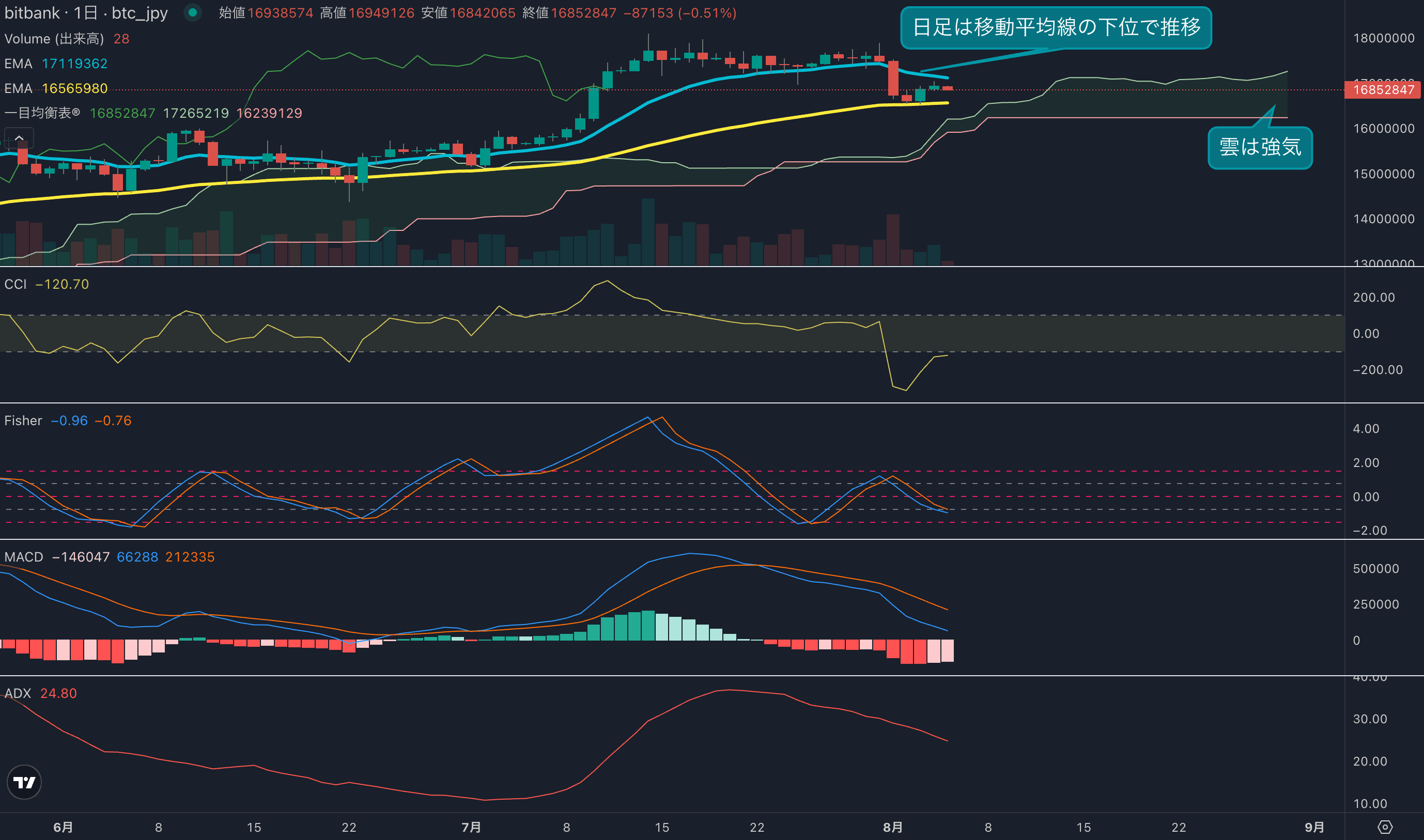Click the bitbank btc_jpy symbol title

click(x=86, y=12)
